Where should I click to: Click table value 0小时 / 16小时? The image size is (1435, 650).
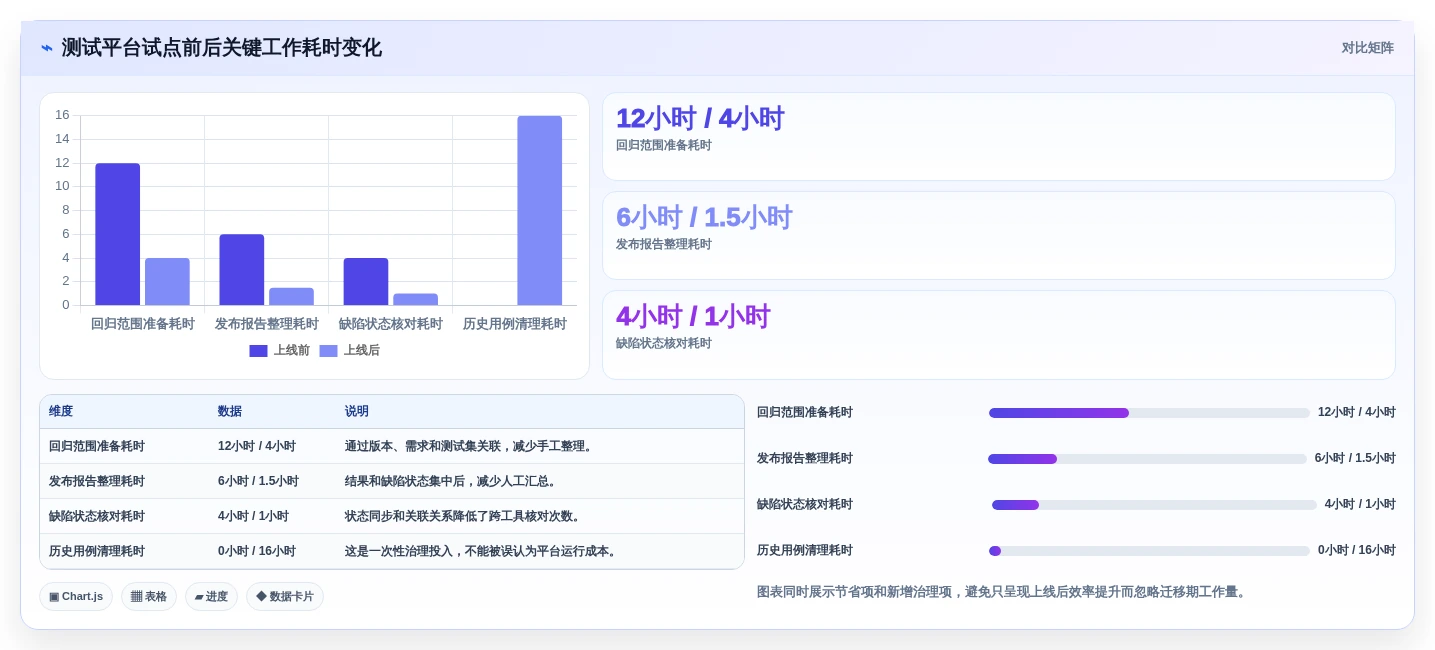pos(257,551)
